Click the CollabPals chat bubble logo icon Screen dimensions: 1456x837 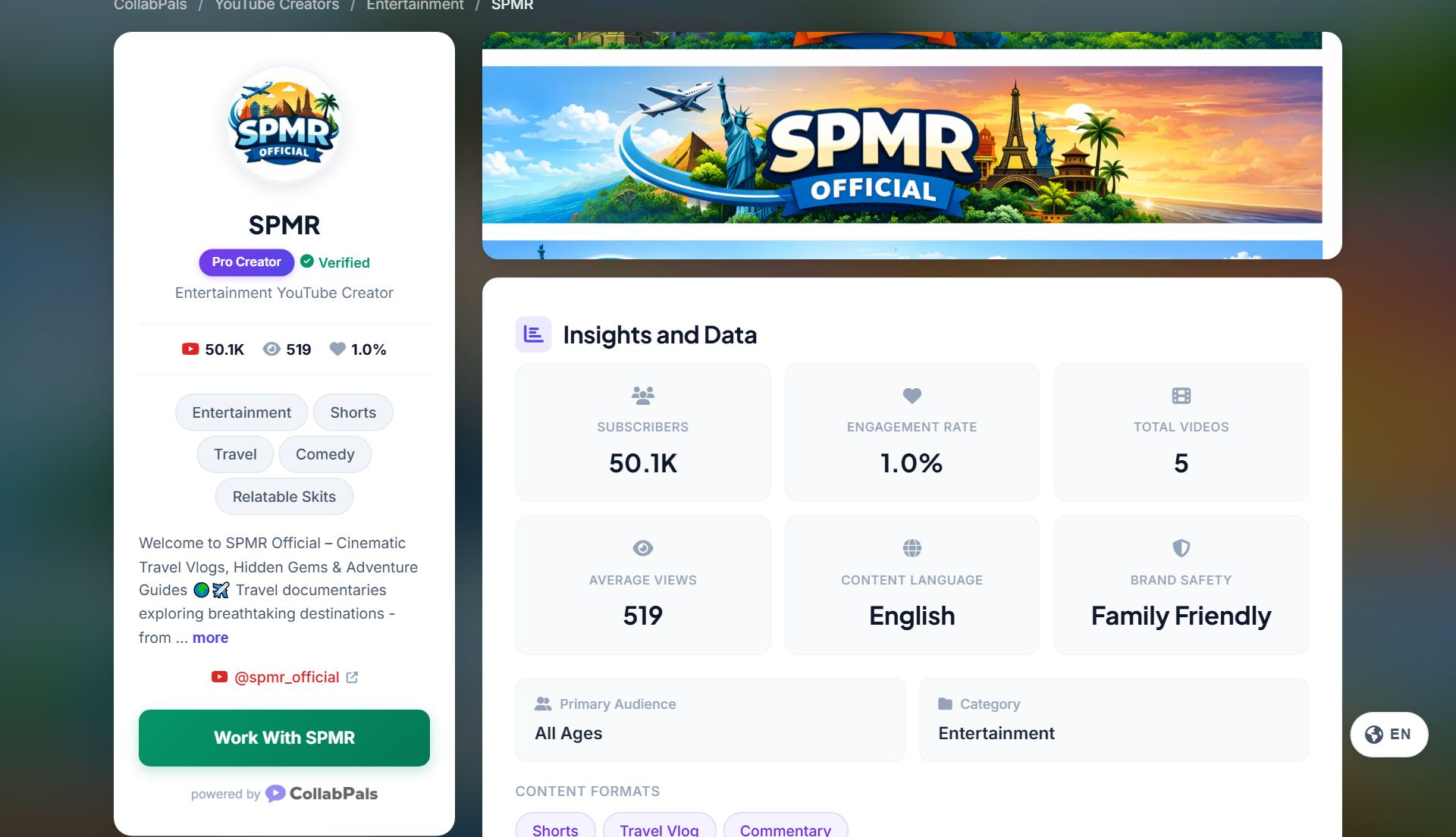point(275,794)
